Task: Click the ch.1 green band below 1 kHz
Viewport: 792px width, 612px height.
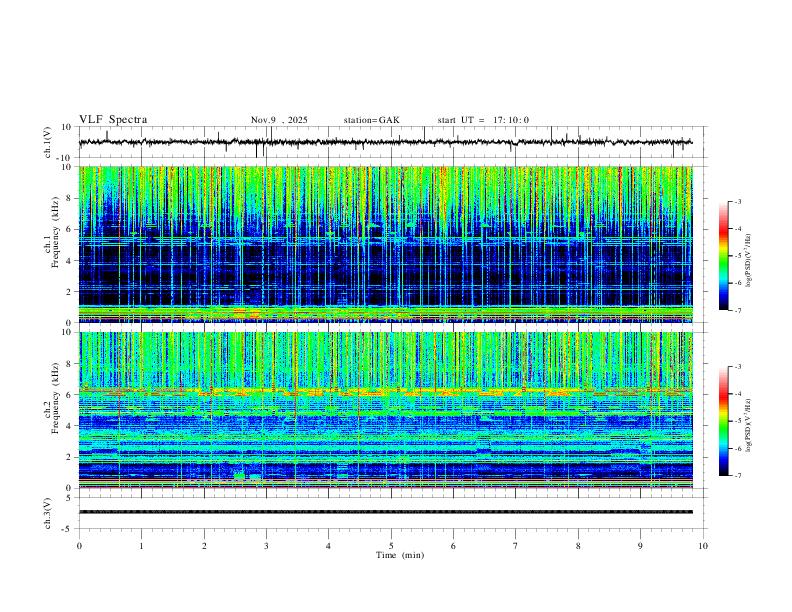Action: [385, 313]
